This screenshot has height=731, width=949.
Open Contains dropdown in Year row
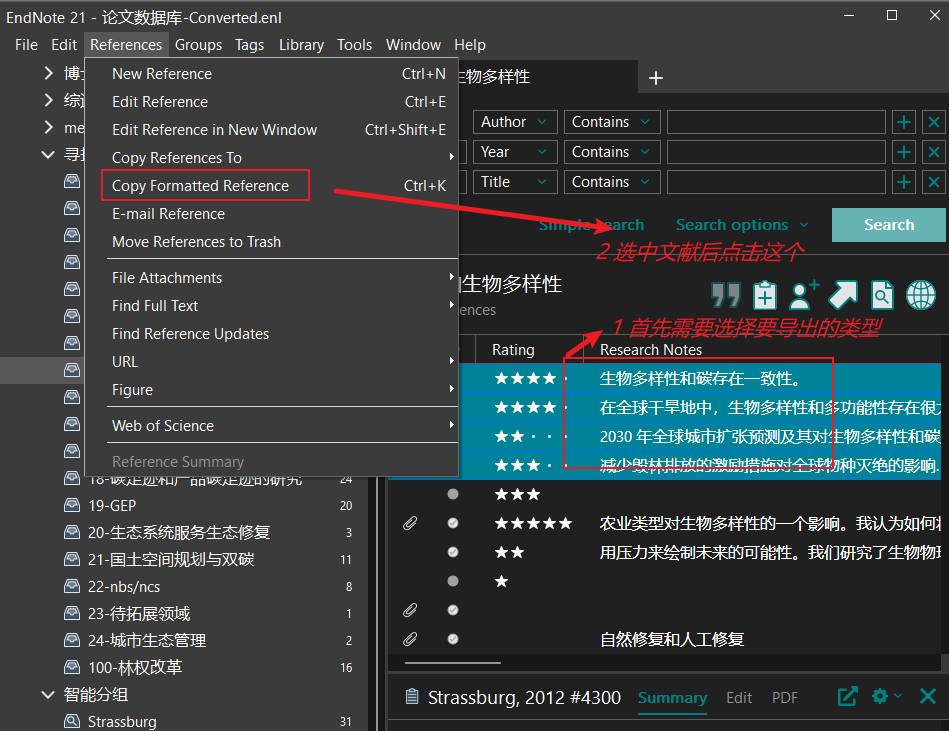(612, 152)
